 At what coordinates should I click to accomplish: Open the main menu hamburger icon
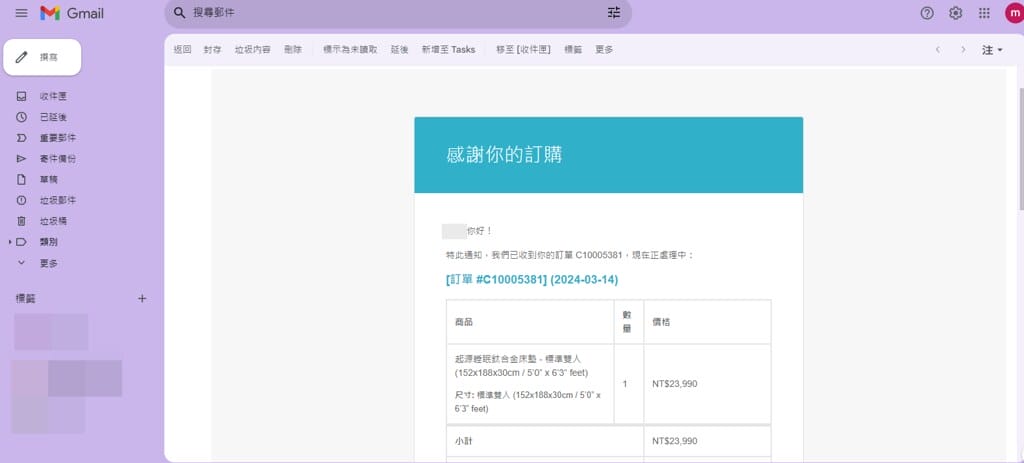[22, 13]
